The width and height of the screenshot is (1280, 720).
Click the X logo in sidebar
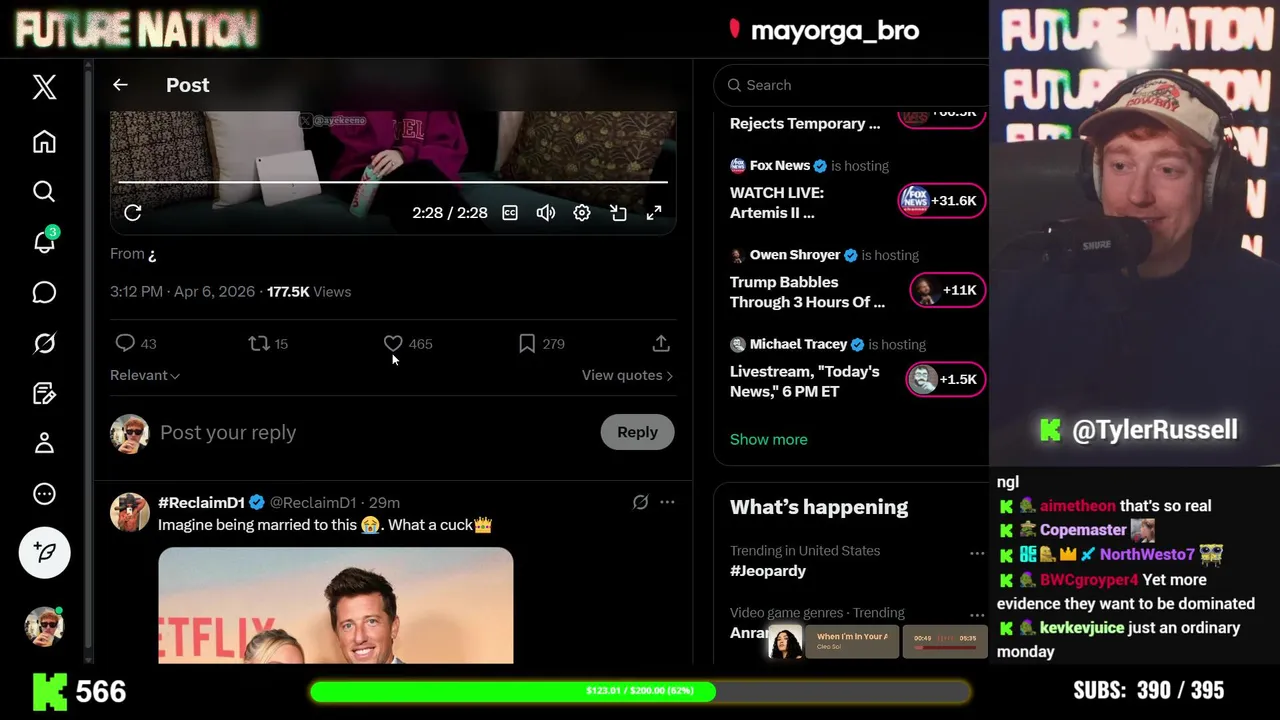(44, 86)
